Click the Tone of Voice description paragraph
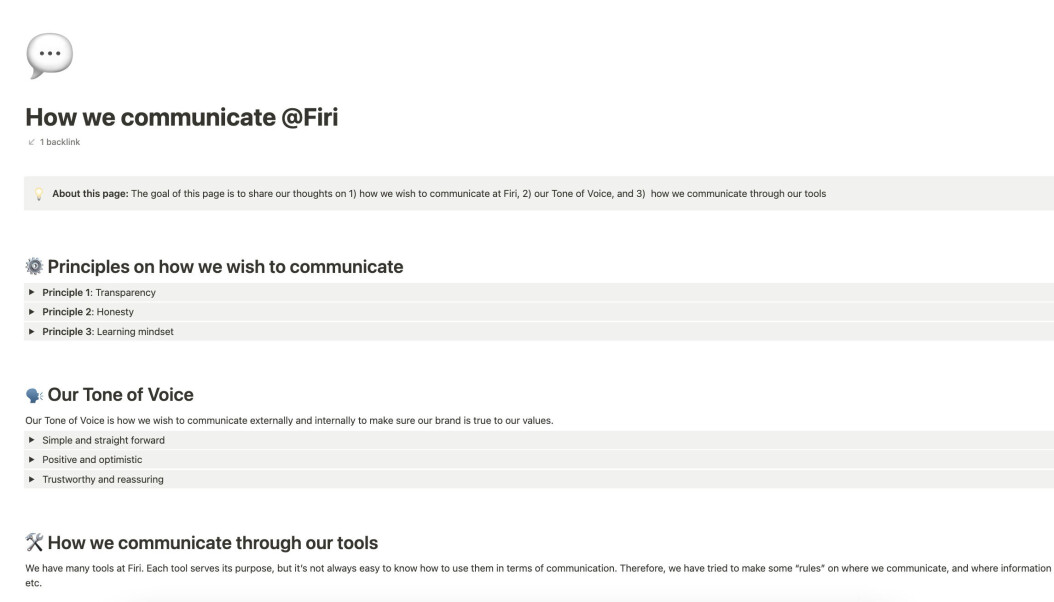Screen dimensions: 1054x602 pos(289,421)
